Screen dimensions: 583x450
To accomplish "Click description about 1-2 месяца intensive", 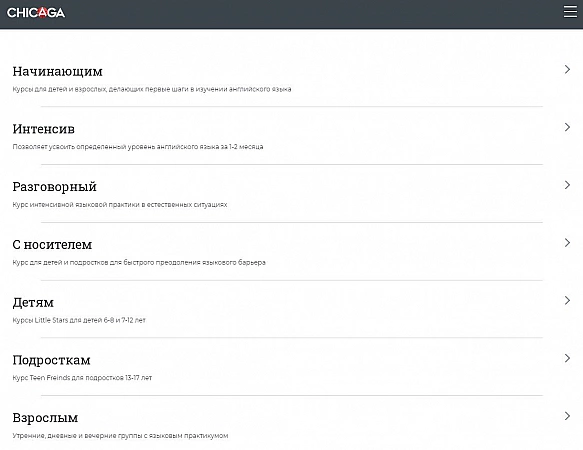I will tap(138, 147).
